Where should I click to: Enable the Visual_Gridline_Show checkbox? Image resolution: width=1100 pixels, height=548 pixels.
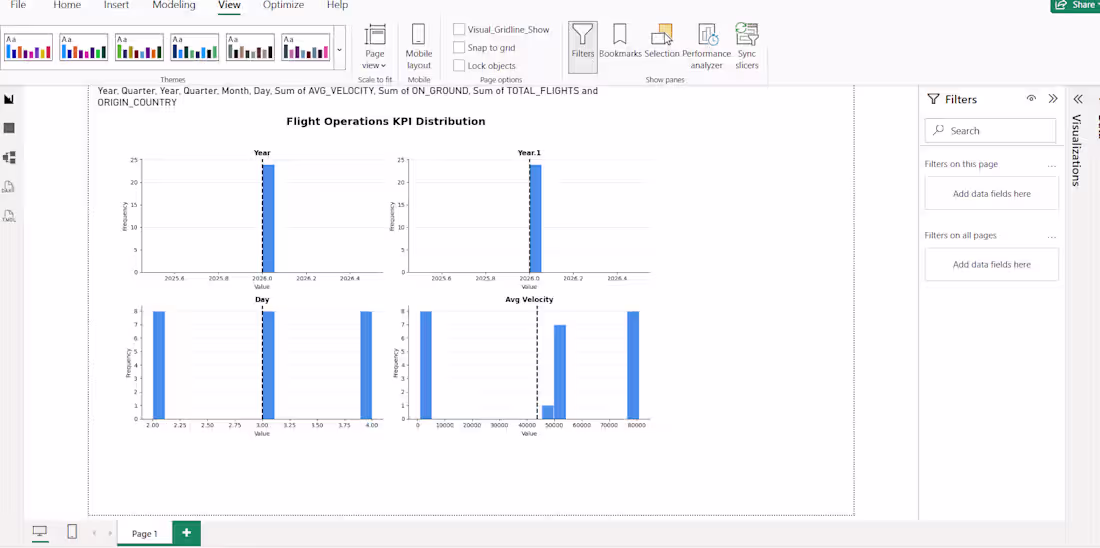[x=459, y=29]
